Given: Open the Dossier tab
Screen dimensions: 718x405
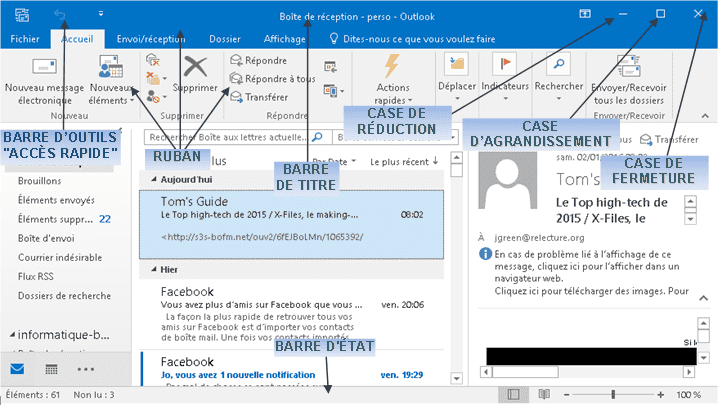Looking at the screenshot, I should (x=225, y=39).
